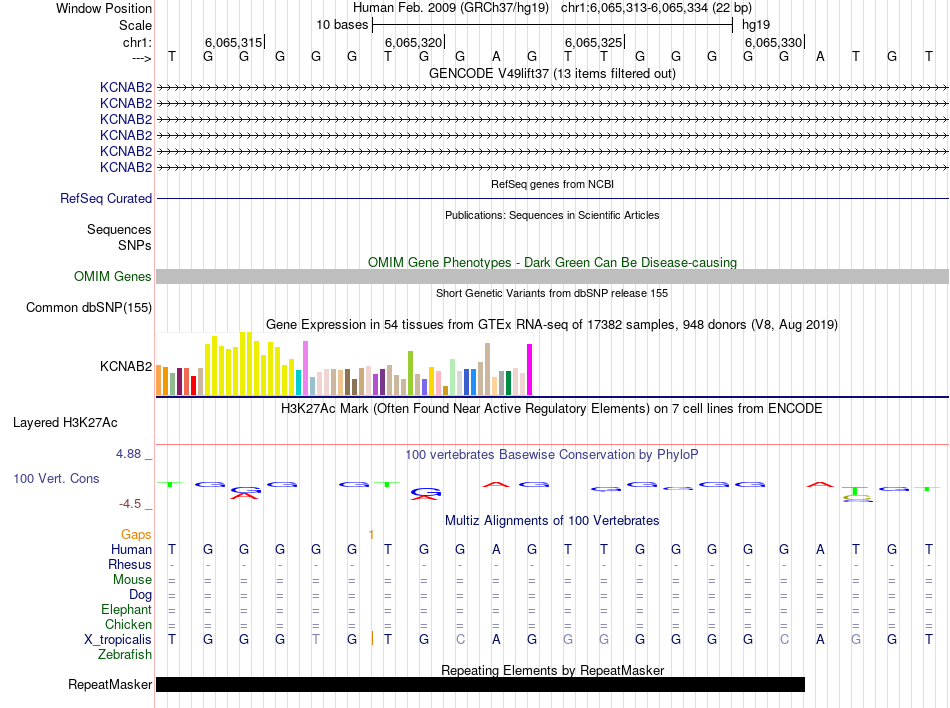950x708 pixels.
Task: Click the RefSeq Curated track label
Action: click(106, 199)
